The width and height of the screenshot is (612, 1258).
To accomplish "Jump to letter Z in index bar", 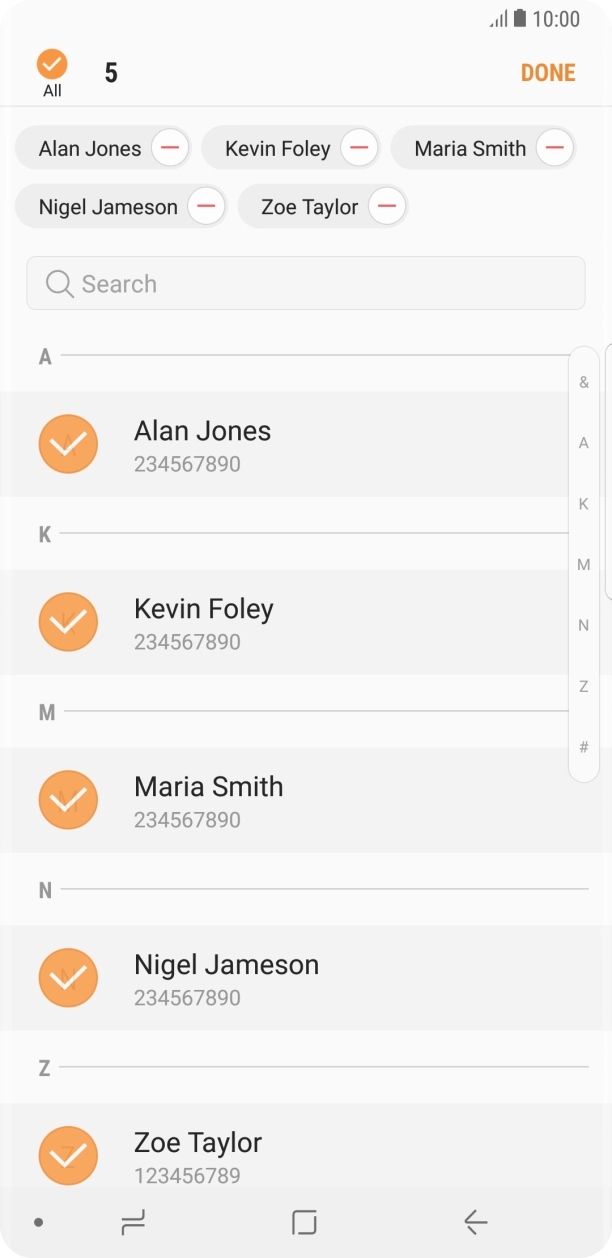I will click(584, 686).
